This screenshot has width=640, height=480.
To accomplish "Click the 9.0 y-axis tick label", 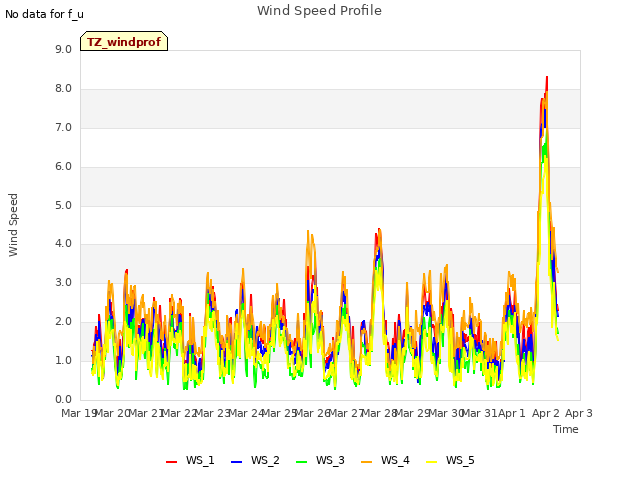I will tap(63, 49).
